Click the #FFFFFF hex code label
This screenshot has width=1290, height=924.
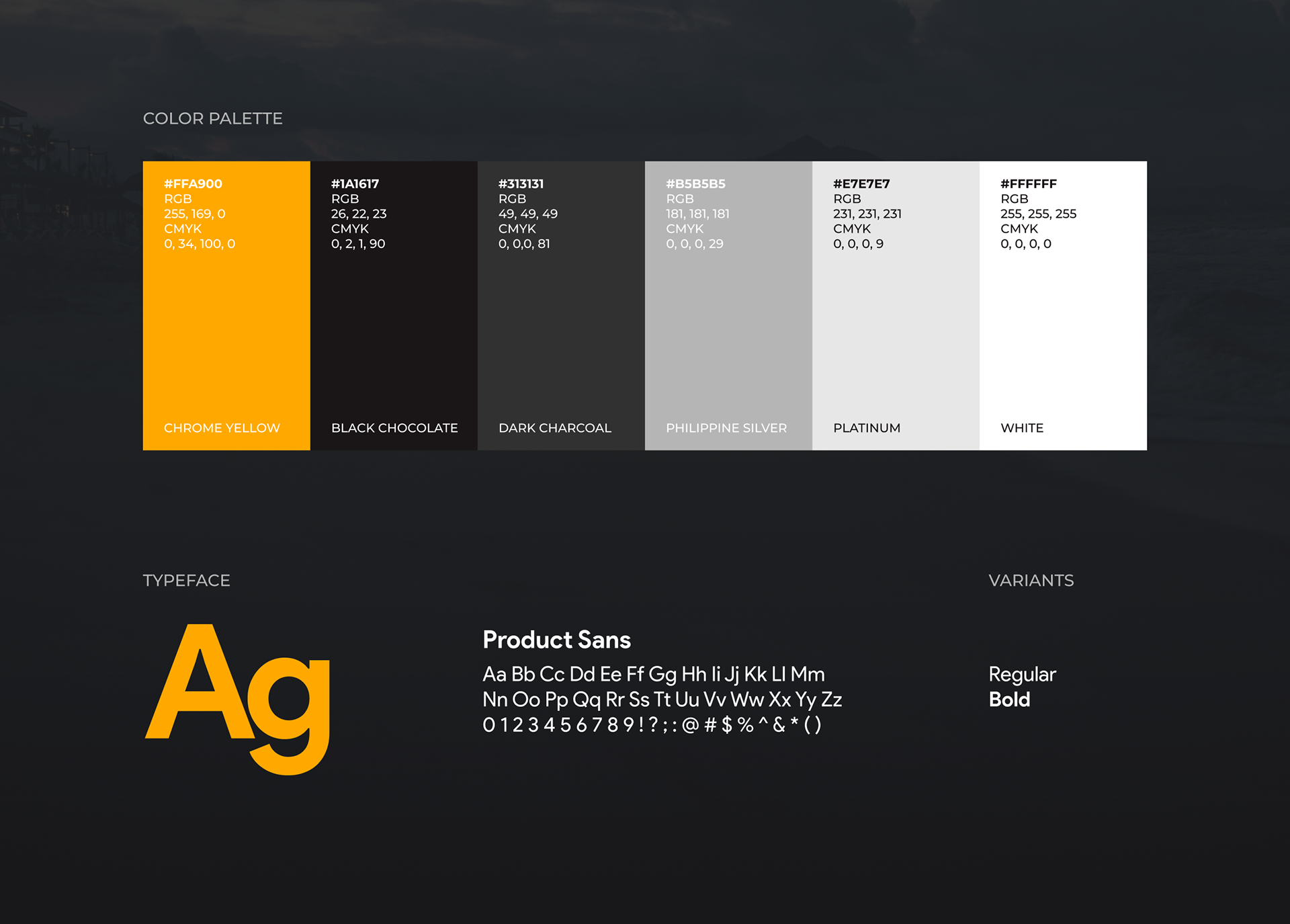(x=1029, y=183)
